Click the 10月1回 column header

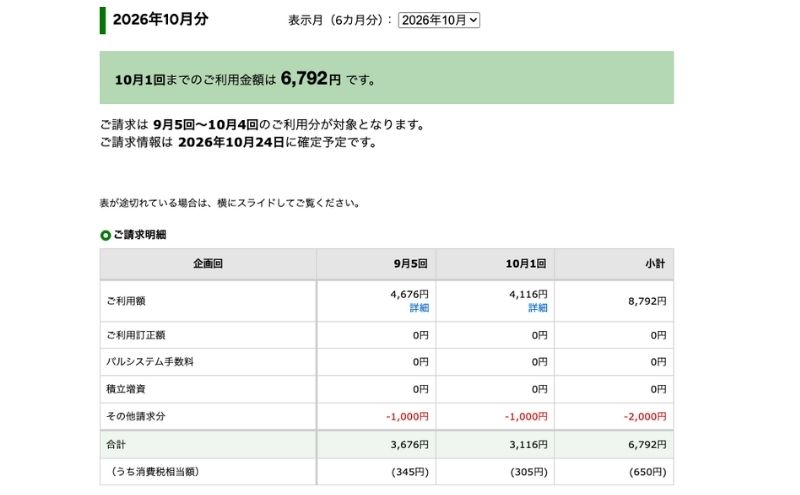pyautogui.click(x=495, y=264)
